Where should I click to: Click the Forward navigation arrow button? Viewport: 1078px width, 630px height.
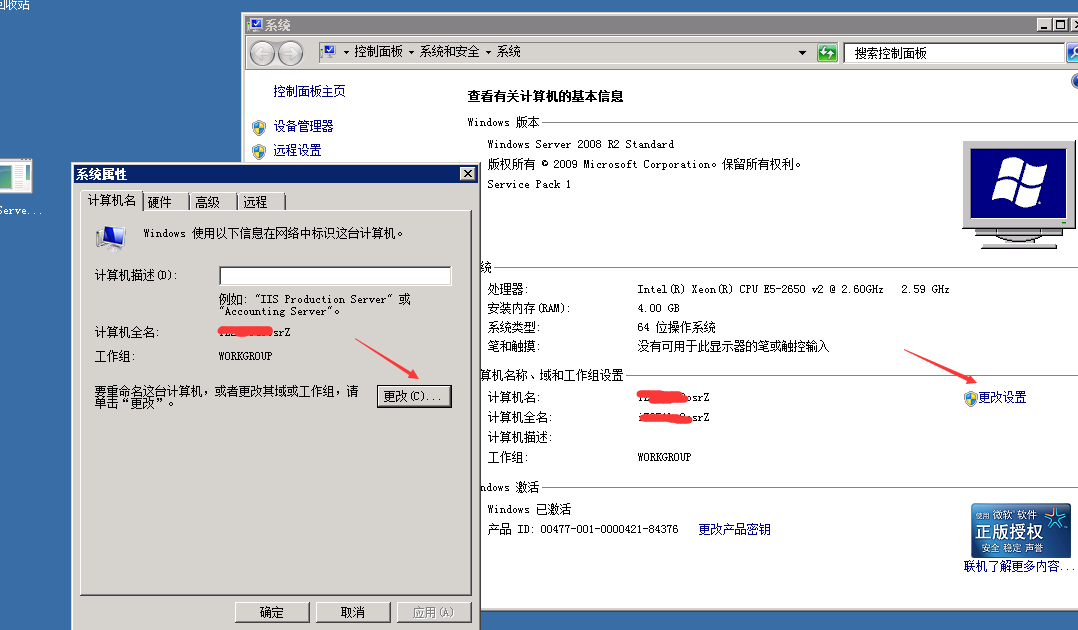[x=290, y=53]
